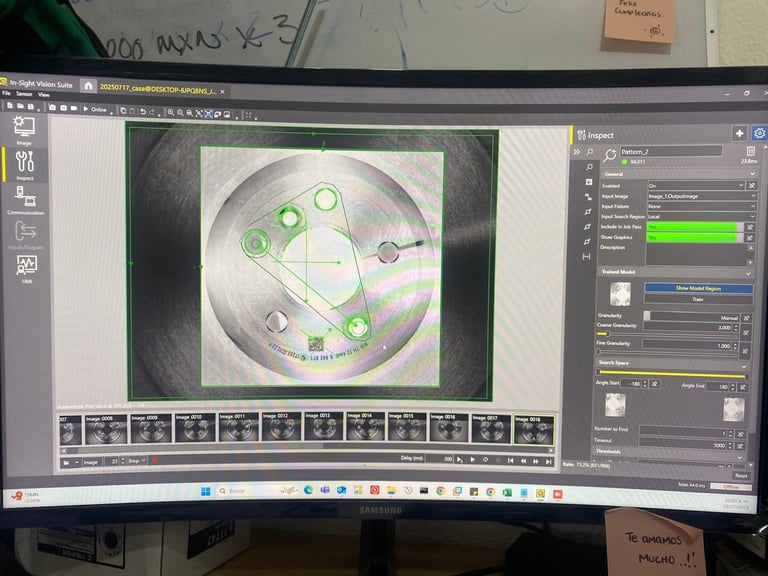This screenshot has height=576, width=768.
Task: Select the Image 0015 filmstrip thumbnail
Action: [407, 427]
